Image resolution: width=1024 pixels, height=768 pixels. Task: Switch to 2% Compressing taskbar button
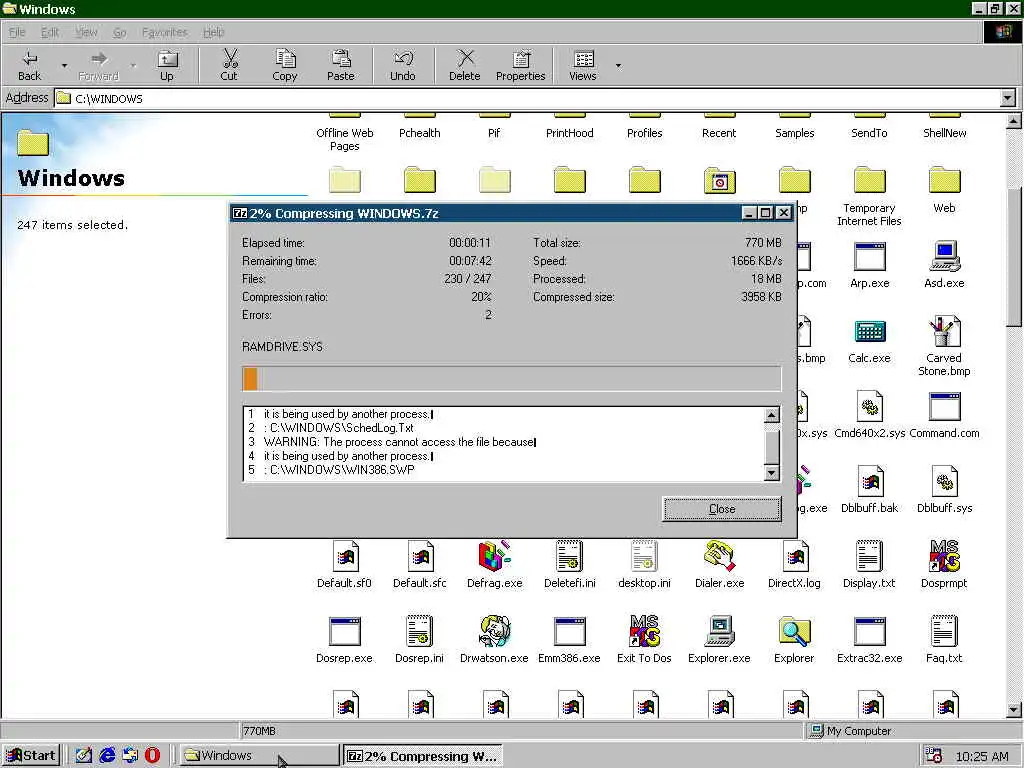coord(423,756)
